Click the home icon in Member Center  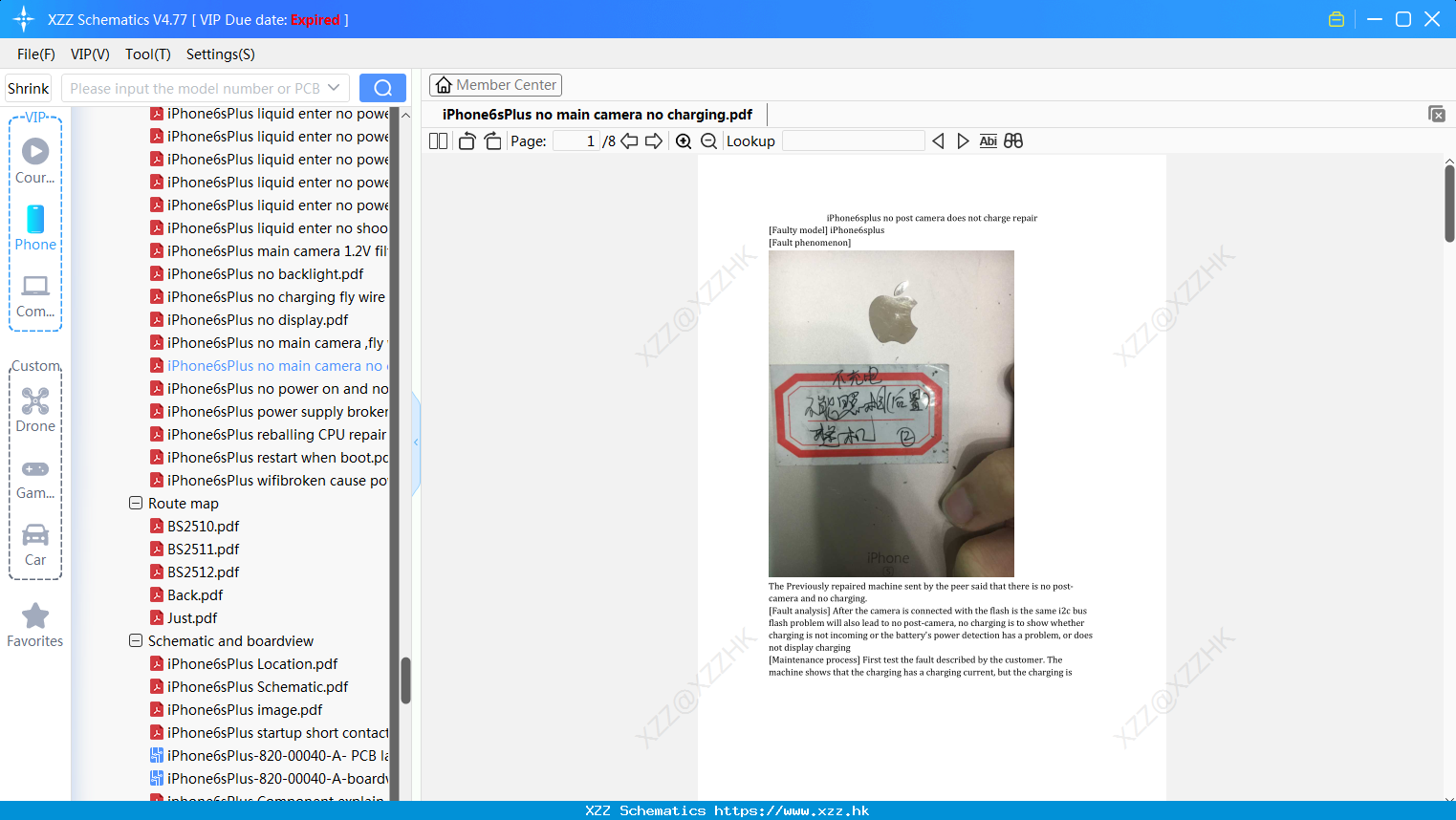point(444,85)
